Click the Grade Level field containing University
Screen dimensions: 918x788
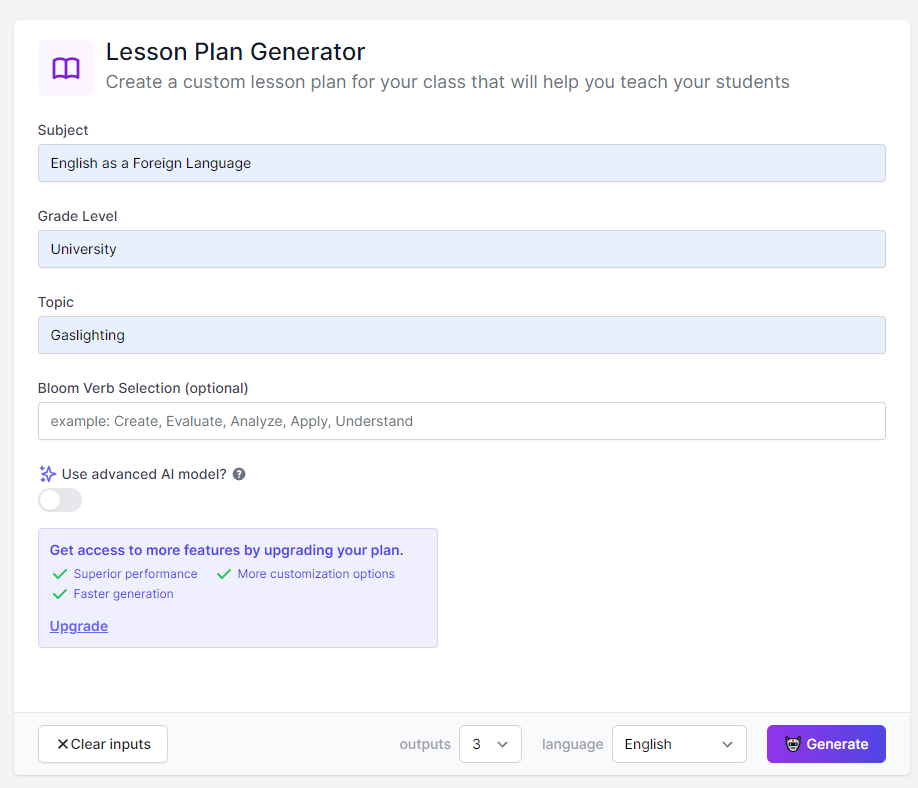pos(461,249)
